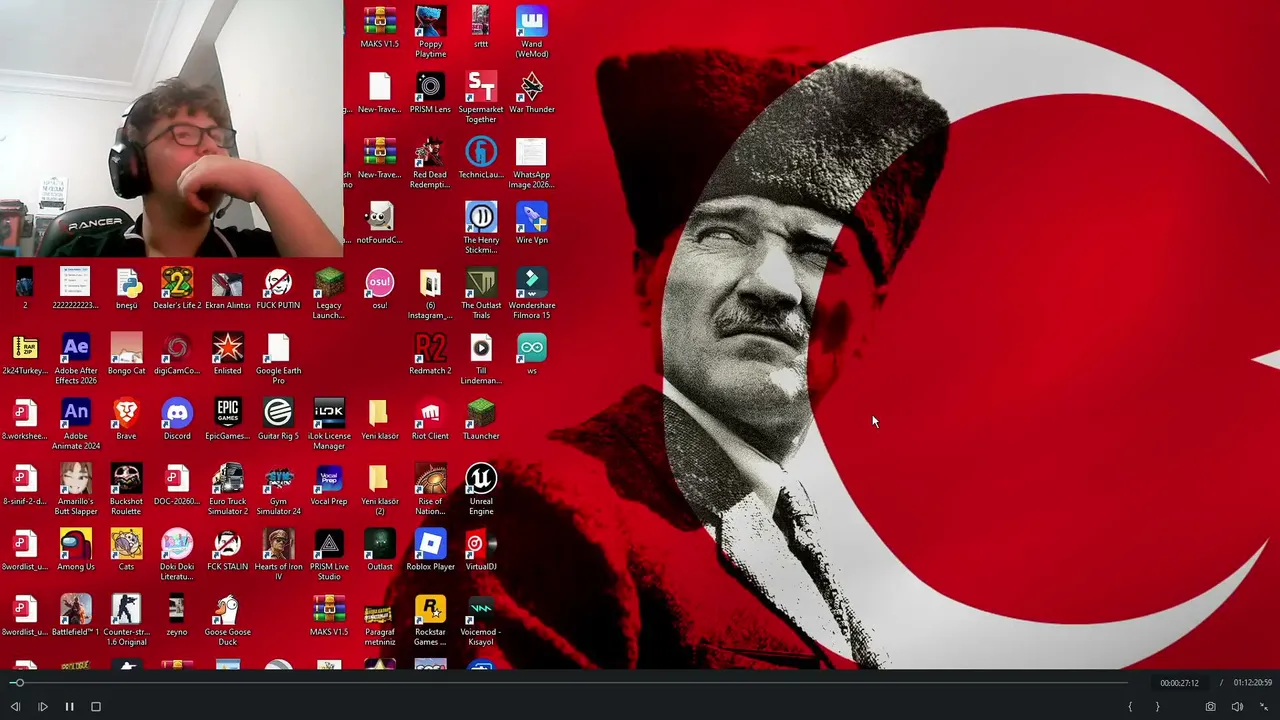
Task: Click the Red Dead Redemption icon
Action: (430, 163)
